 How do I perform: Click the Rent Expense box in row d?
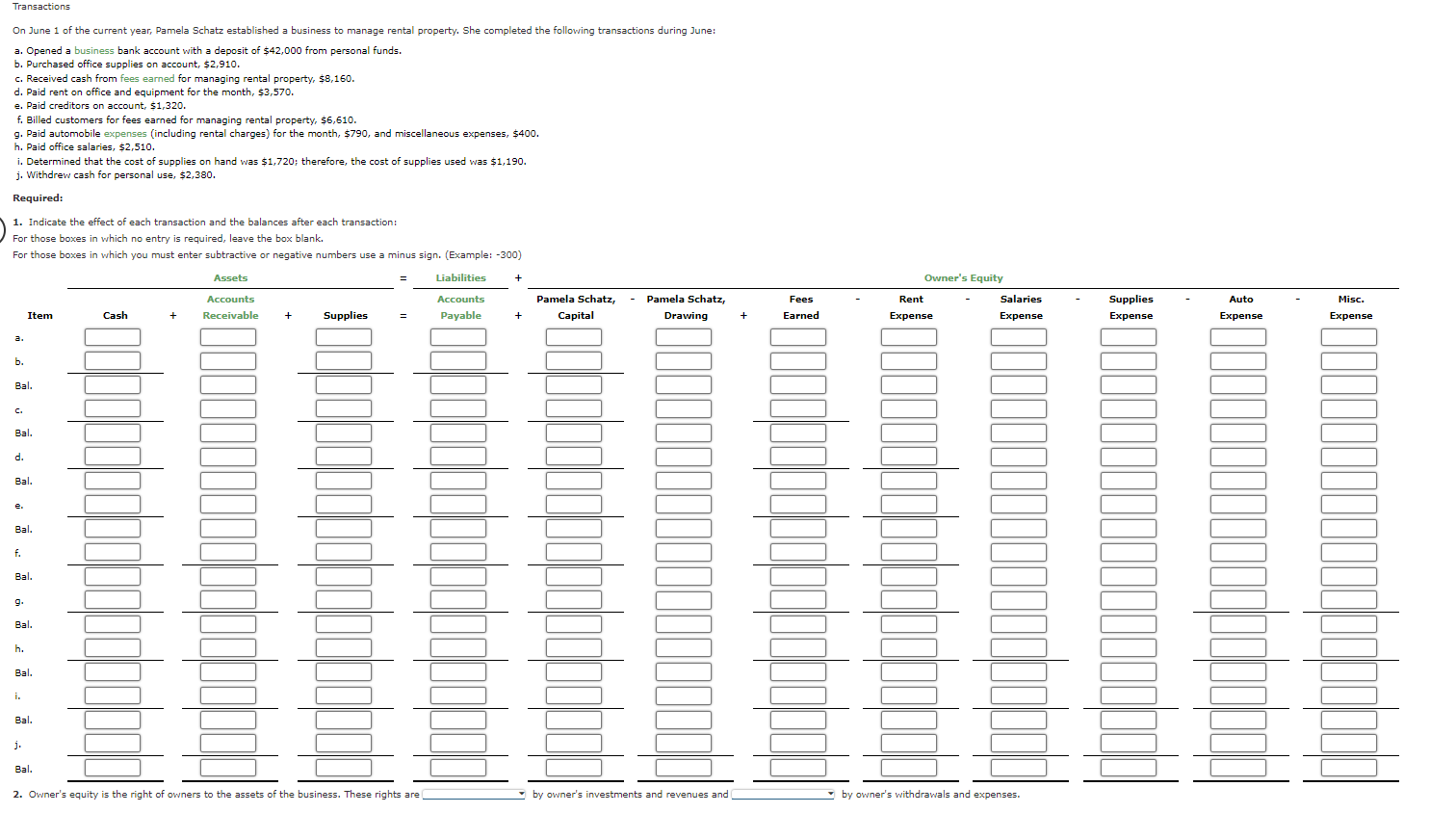point(909,457)
